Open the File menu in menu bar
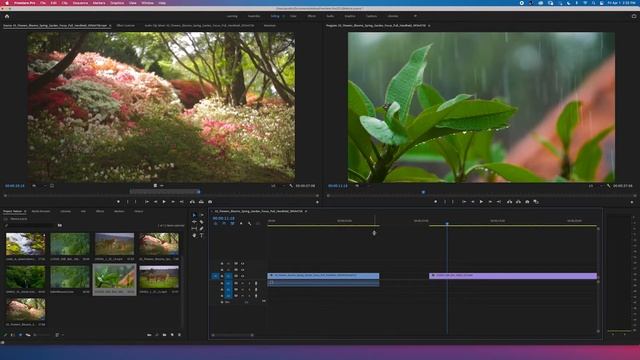The height and width of the screenshot is (360, 640). pyautogui.click(x=43, y=3)
